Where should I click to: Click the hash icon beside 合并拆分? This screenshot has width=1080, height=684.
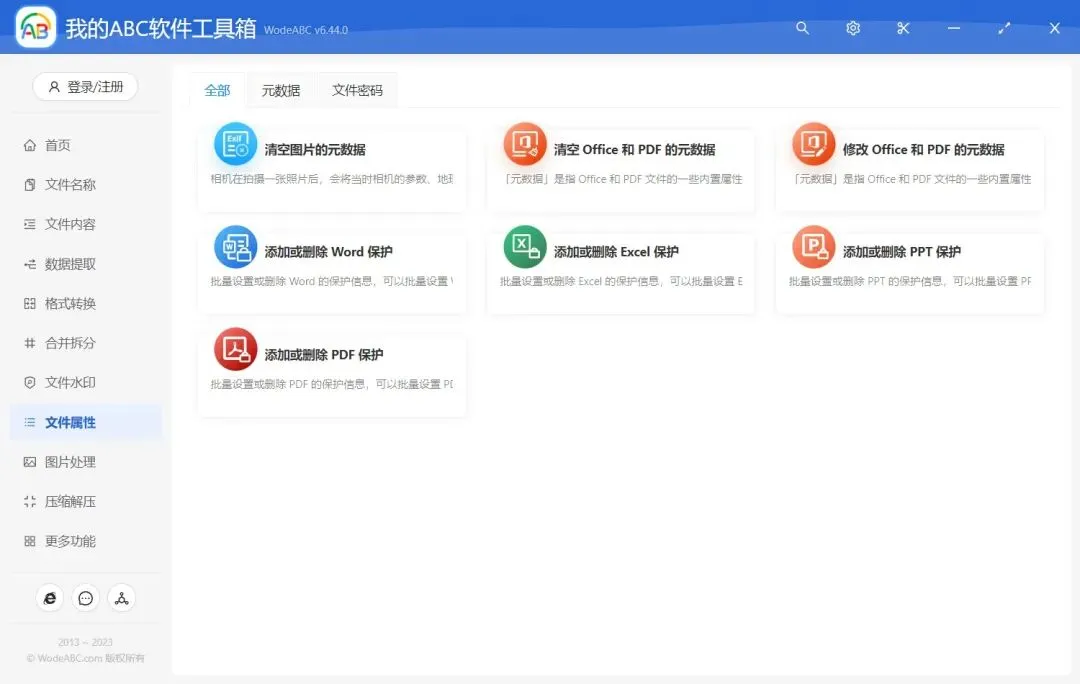click(x=30, y=343)
